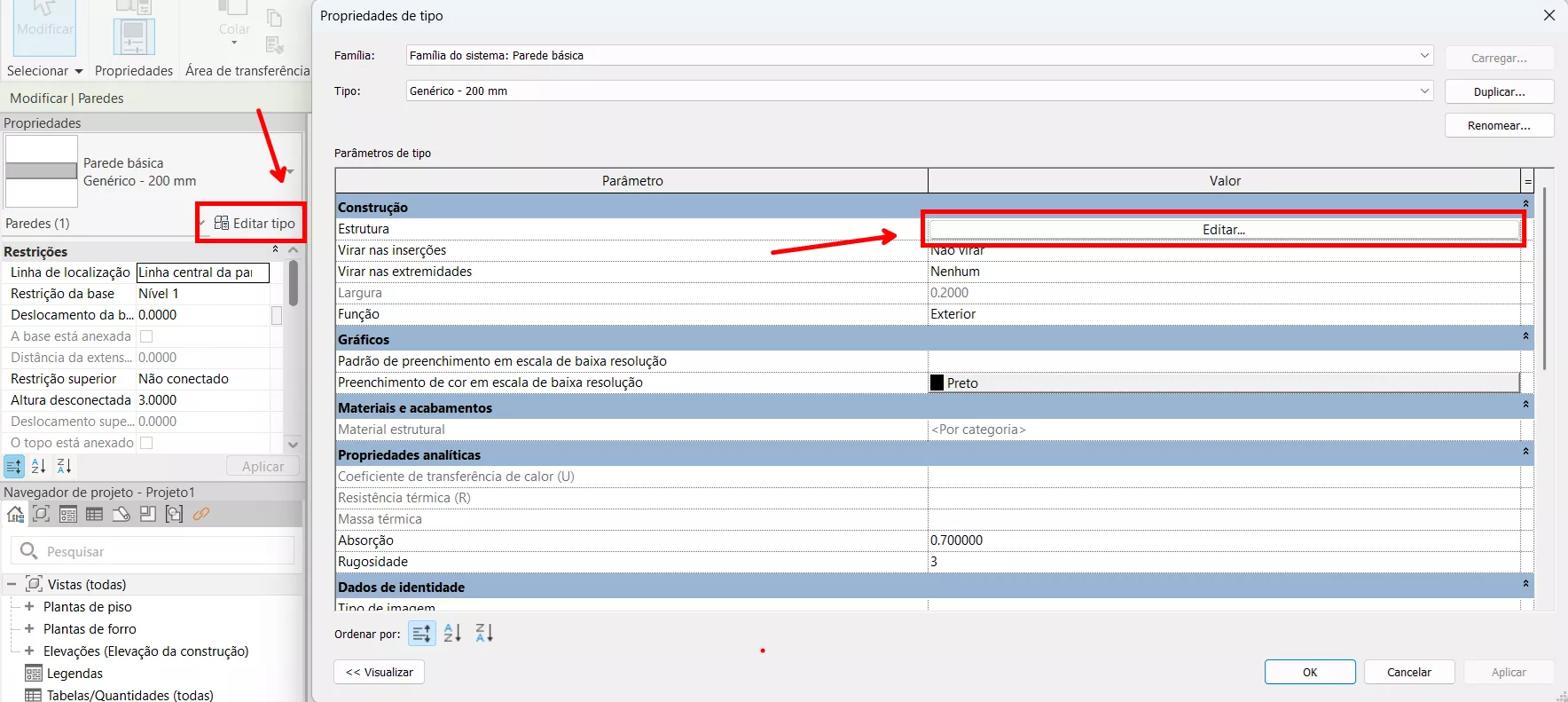The height and width of the screenshot is (702, 1568).
Task: Click the orange link icon in project browser
Action: (x=201, y=514)
